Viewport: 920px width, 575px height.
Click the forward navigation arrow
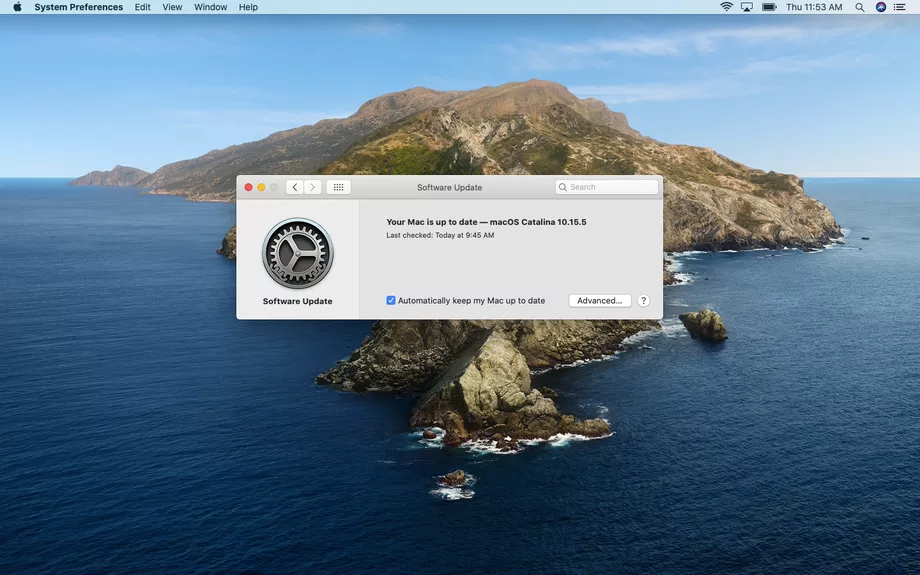click(313, 187)
